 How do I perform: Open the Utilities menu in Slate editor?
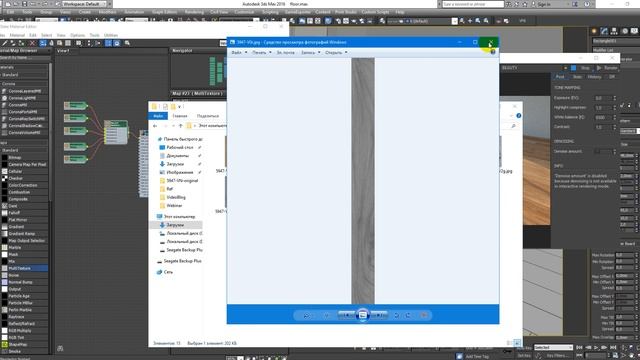coord(110,36)
